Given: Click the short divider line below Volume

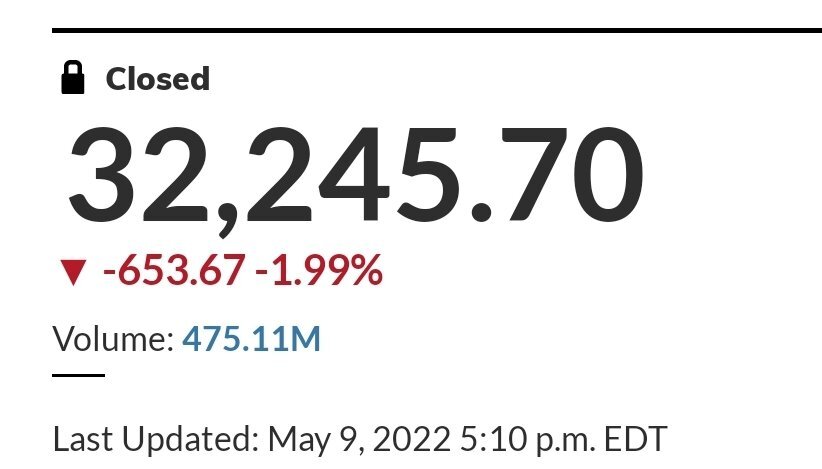Looking at the screenshot, I should click(x=79, y=375).
